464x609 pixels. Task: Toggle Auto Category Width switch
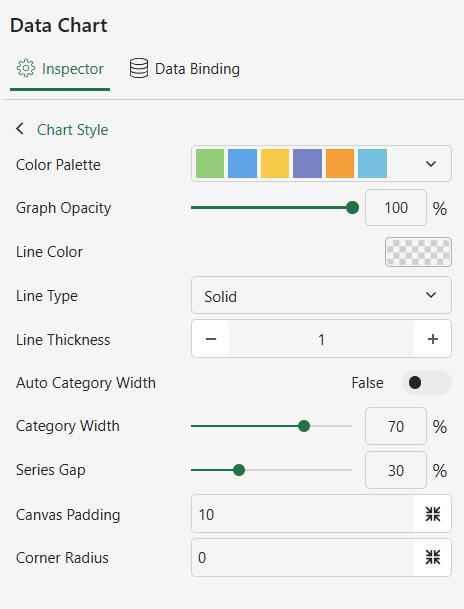pyautogui.click(x=427, y=383)
